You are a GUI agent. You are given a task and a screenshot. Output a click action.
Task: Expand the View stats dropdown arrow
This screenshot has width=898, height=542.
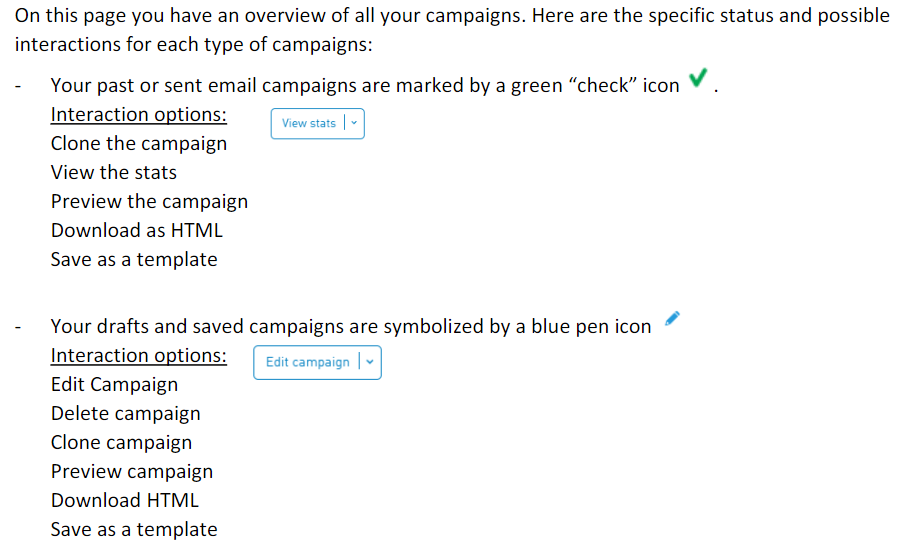coord(354,123)
